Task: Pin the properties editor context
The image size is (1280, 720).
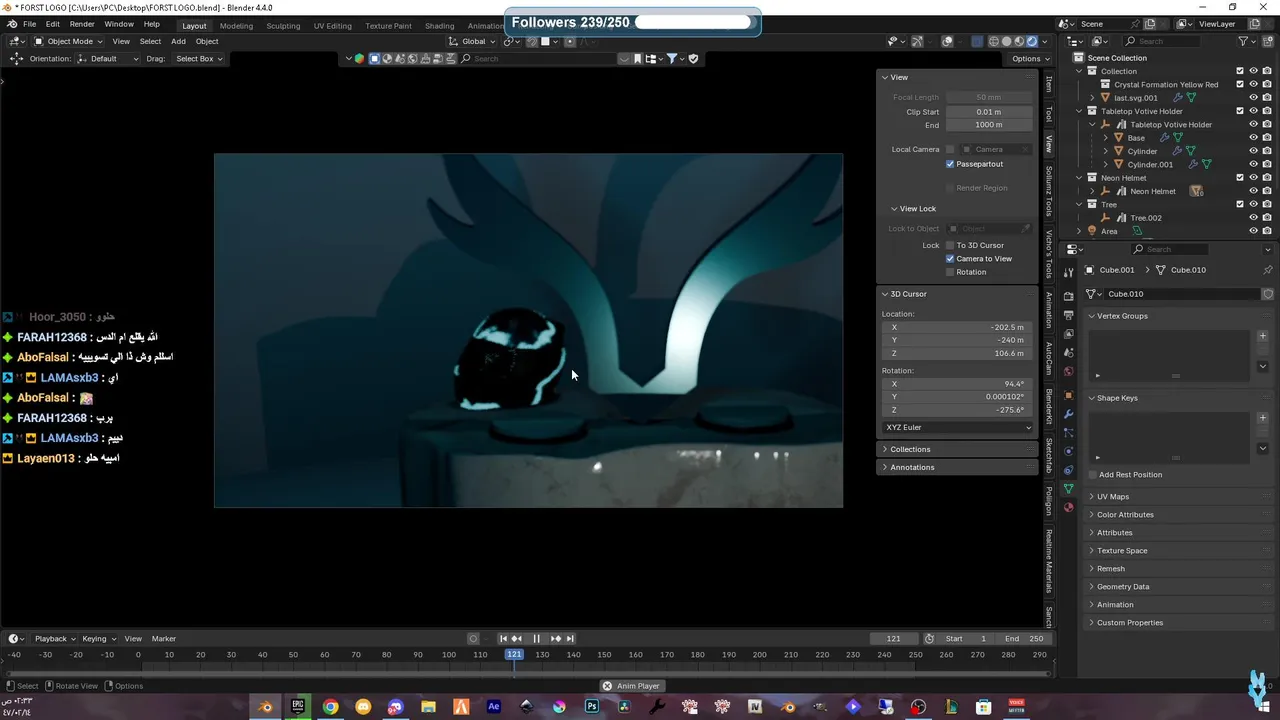Action: click(1268, 270)
